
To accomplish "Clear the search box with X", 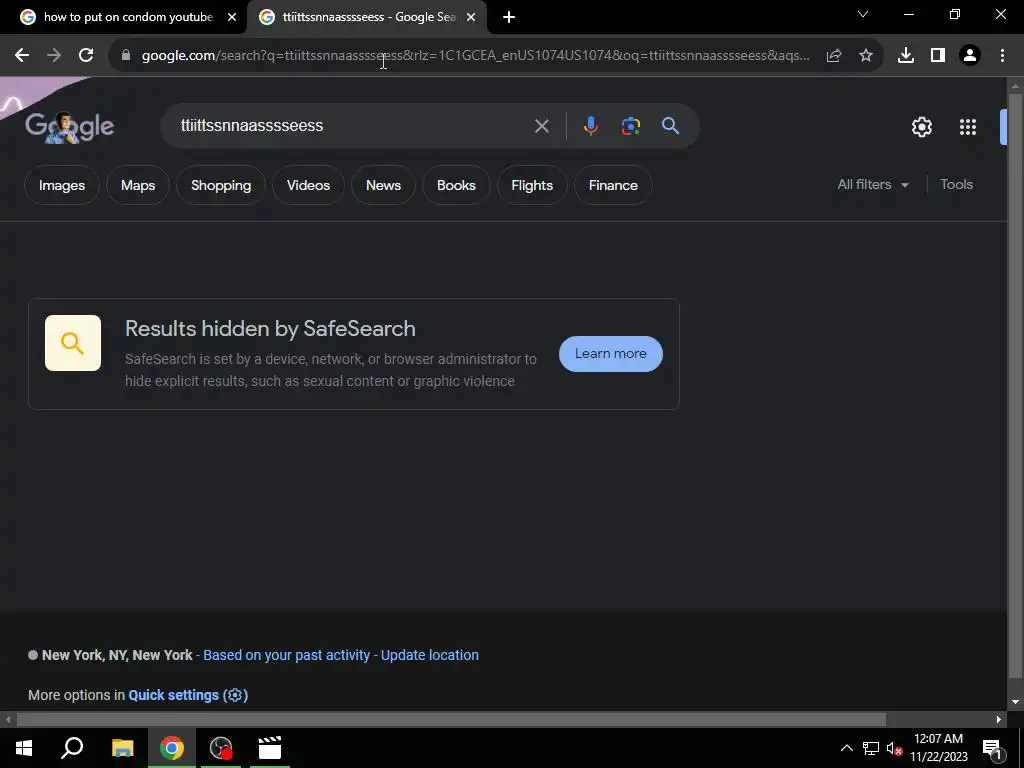I will (541, 126).
